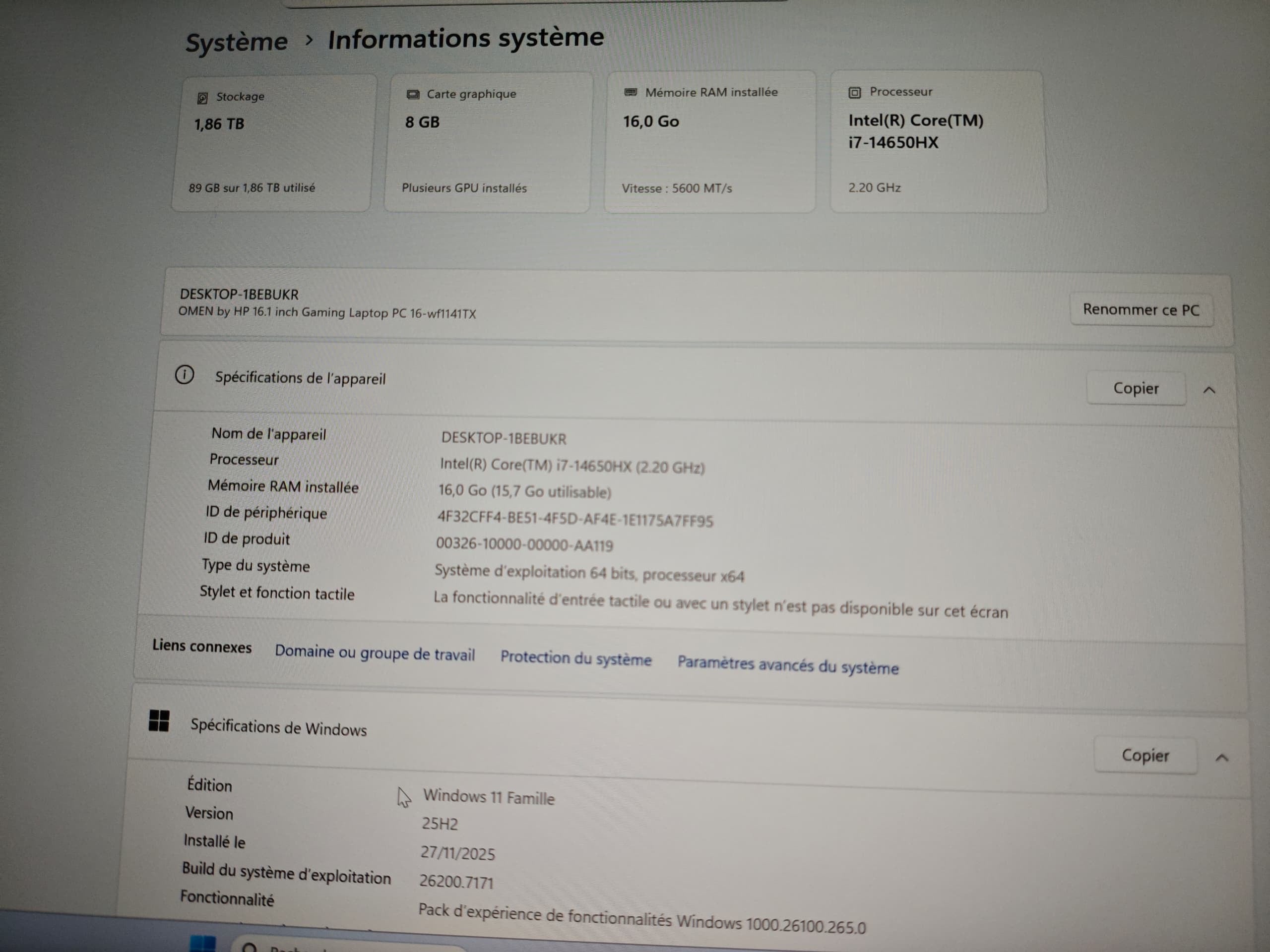Click the Carte graphique GPU icon
This screenshot has width=1270, height=952.
[413, 95]
